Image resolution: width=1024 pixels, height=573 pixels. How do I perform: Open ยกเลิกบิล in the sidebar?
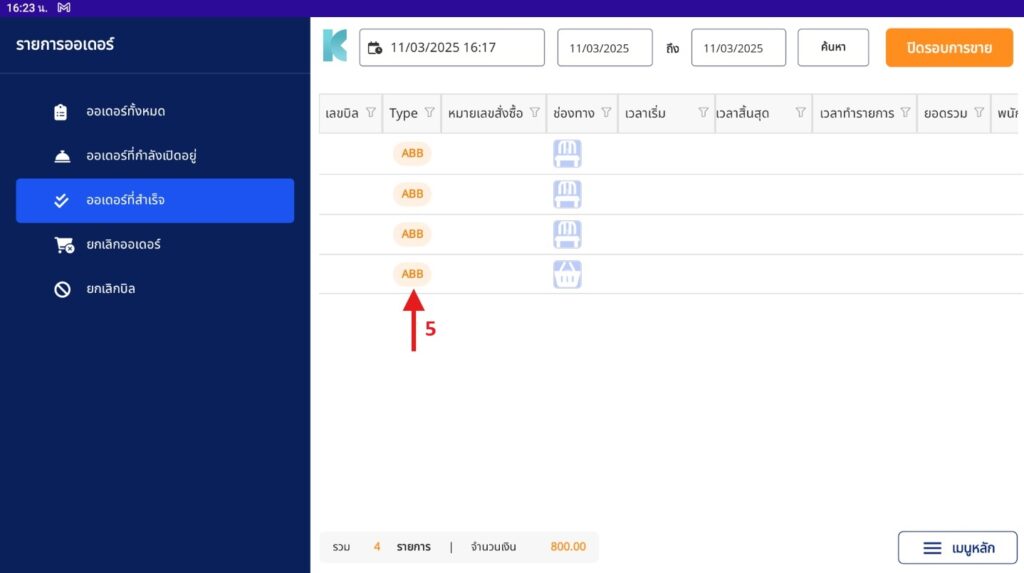point(110,289)
